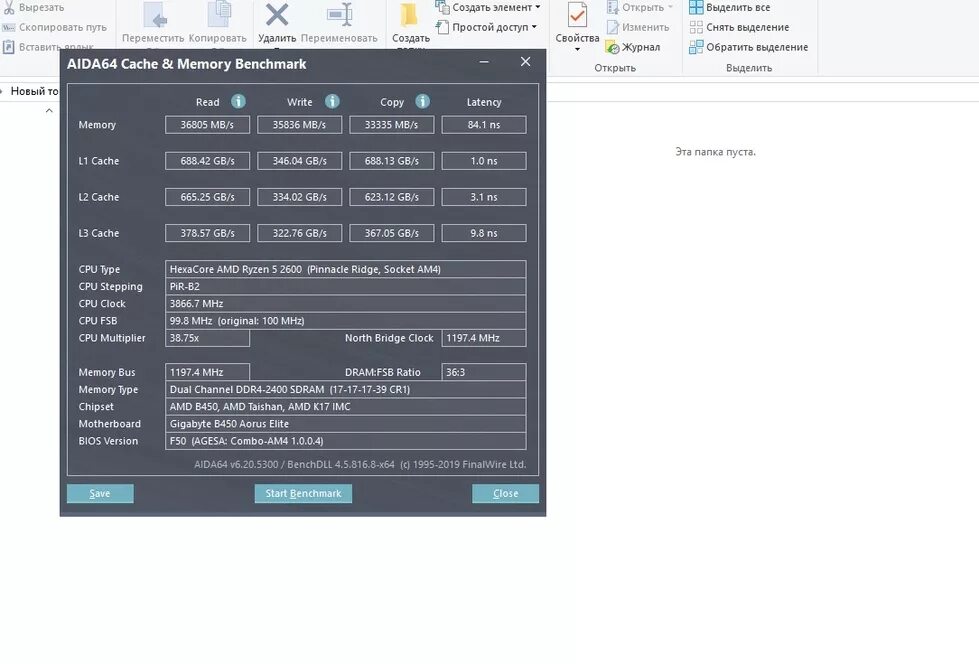The width and height of the screenshot is (979, 664).
Task: Click the Memory Write value 35836 MB/s
Action: coord(300,125)
